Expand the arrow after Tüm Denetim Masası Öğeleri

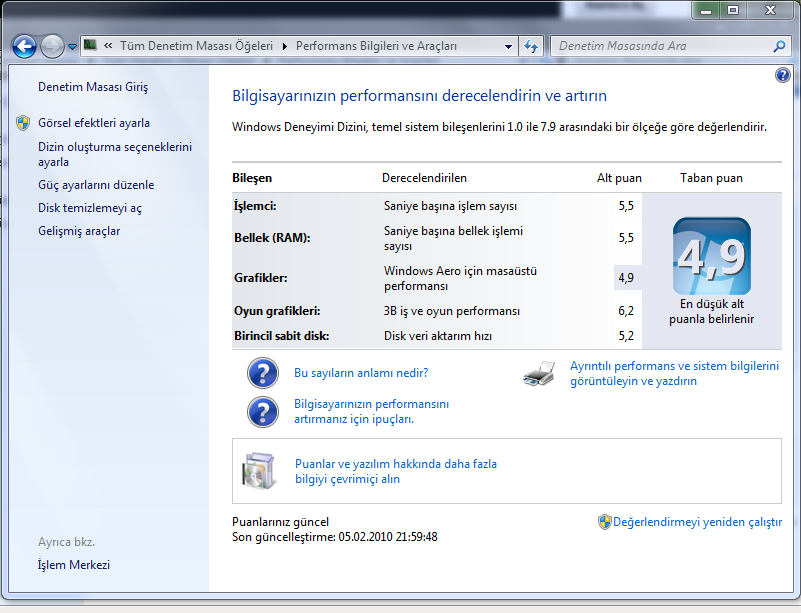tap(285, 46)
